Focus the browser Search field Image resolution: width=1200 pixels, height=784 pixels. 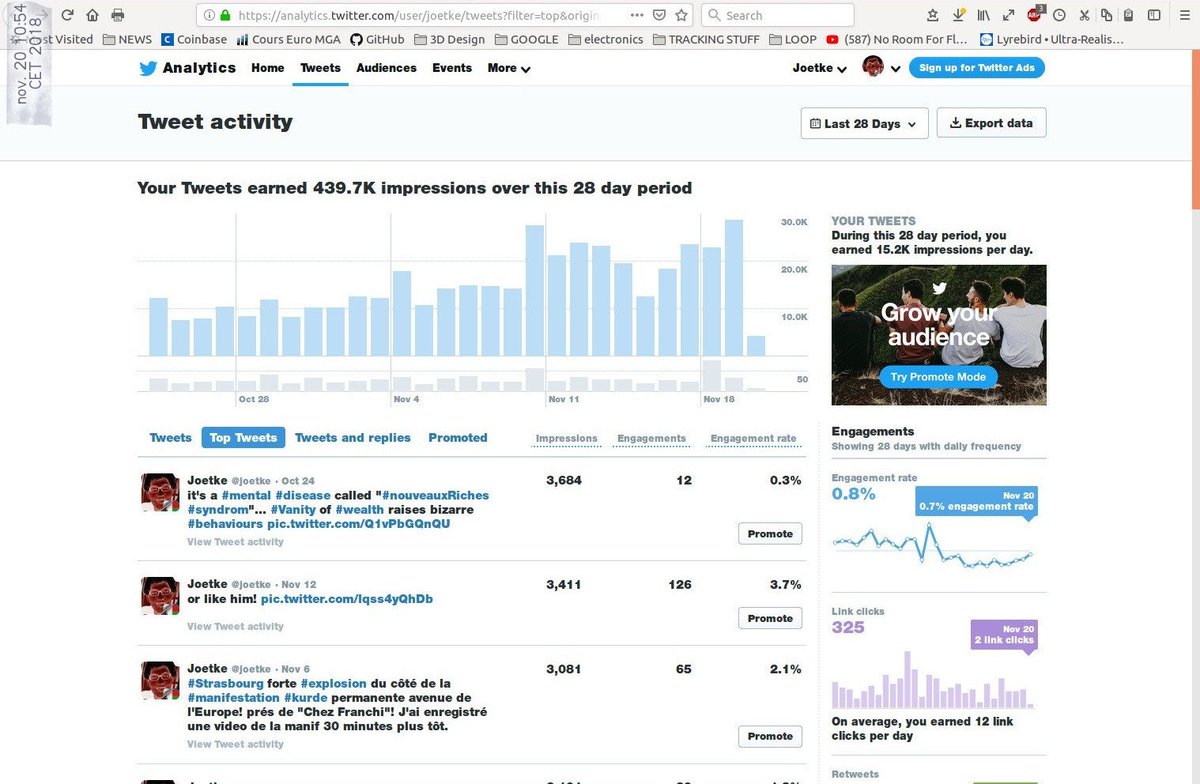pyautogui.click(x=778, y=15)
